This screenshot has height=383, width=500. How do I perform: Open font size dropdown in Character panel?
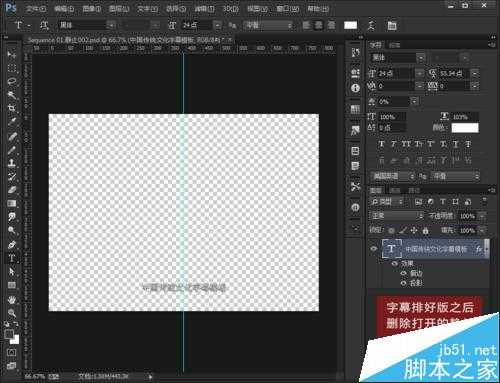click(419, 73)
